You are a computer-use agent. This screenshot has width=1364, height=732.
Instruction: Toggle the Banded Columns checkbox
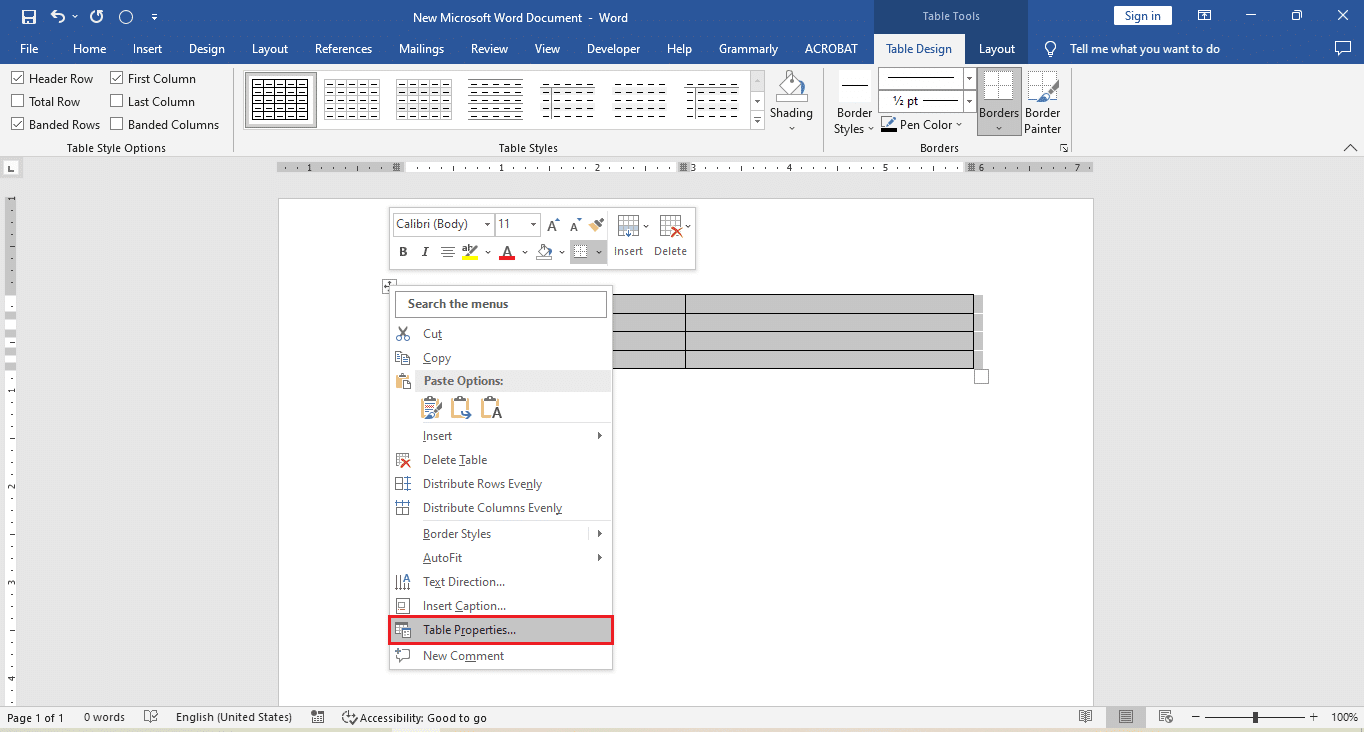pos(117,124)
